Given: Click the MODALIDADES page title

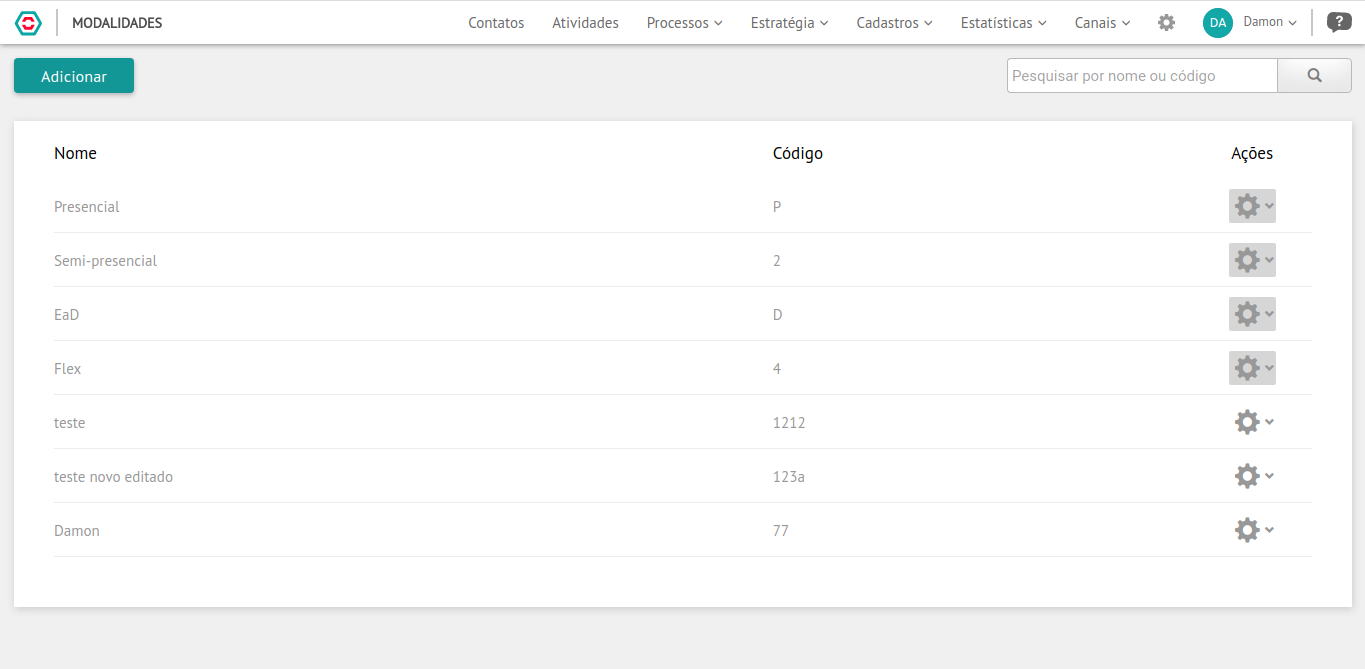Looking at the screenshot, I should pyautogui.click(x=117, y=22).
